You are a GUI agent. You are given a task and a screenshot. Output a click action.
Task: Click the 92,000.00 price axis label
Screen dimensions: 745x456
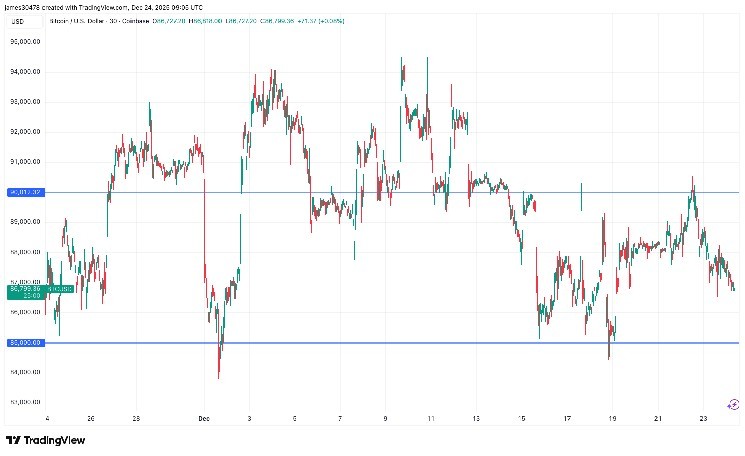25,132
